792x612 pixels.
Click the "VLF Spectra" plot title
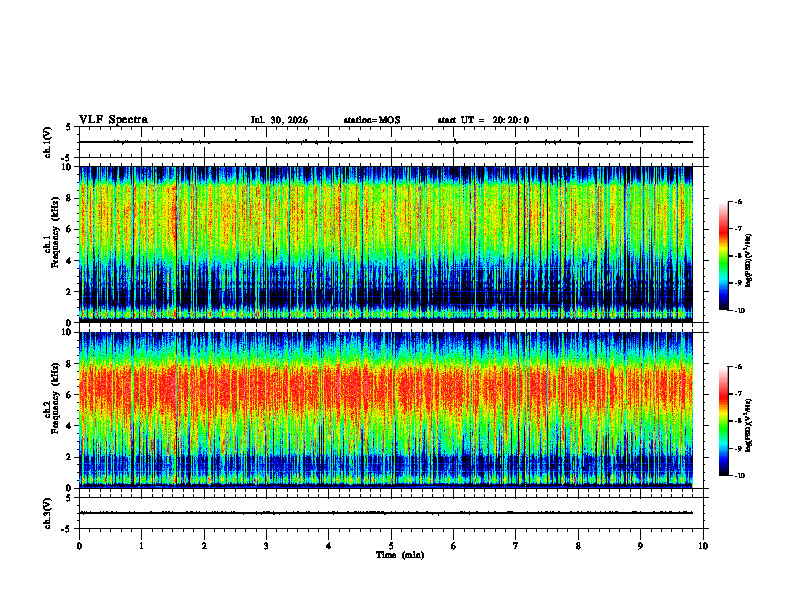[113, 120]
